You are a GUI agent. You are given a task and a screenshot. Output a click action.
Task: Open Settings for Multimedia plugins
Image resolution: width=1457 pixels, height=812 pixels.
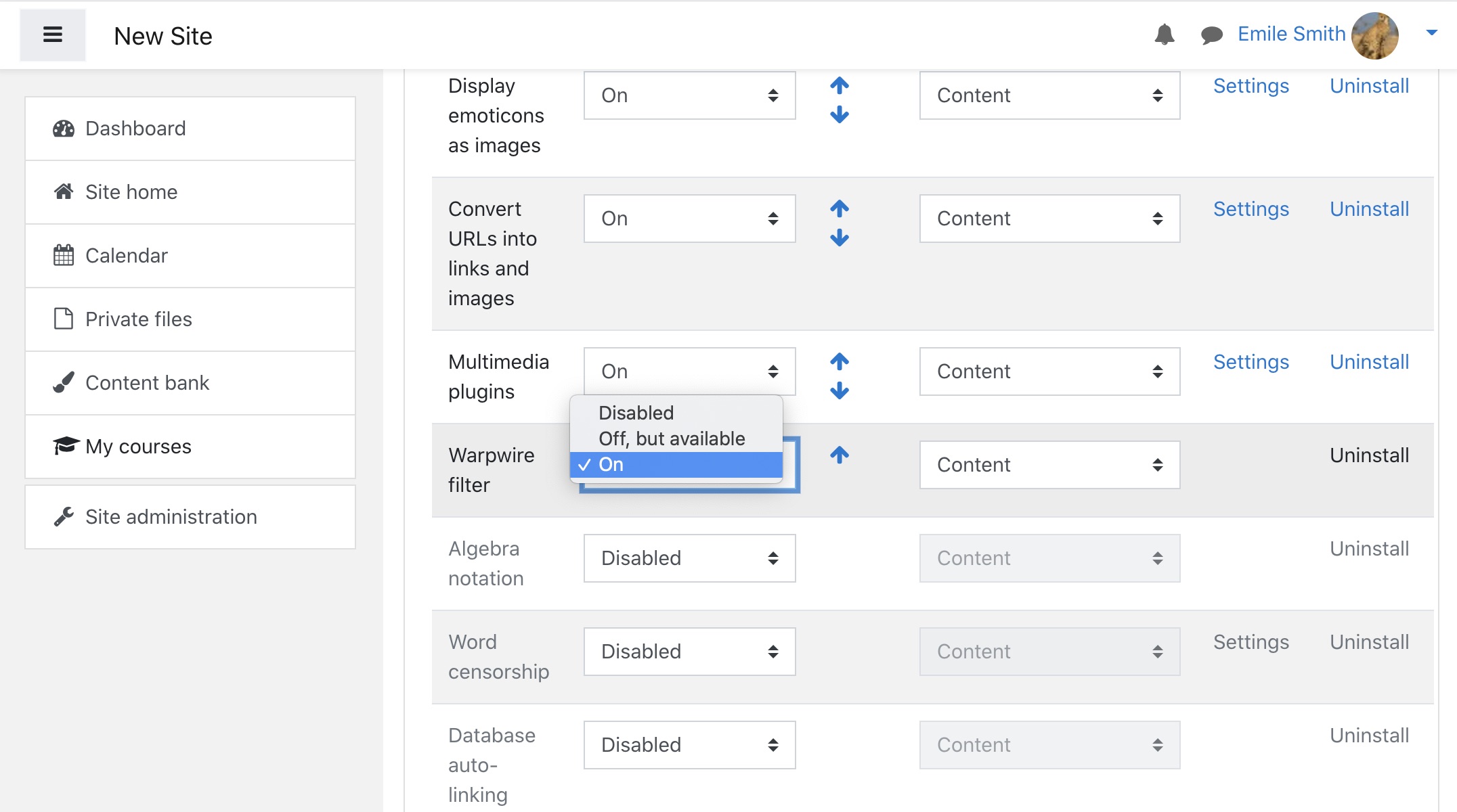(x=1251, y=362)
